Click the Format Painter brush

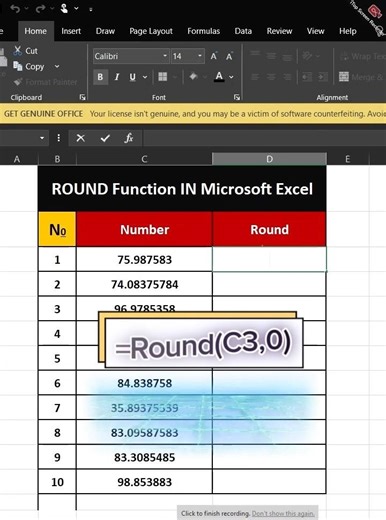click(x=18, y=82)
